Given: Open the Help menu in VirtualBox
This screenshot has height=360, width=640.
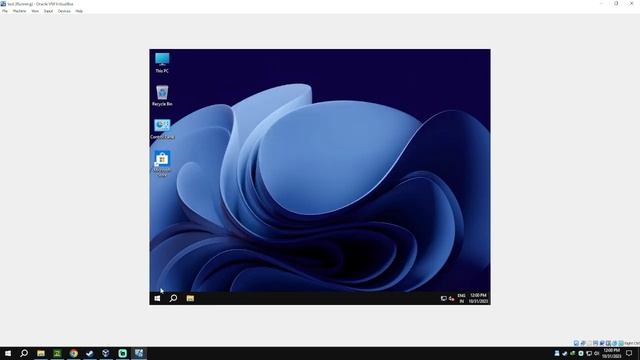Looking at the screenshot, I should [79, 11].
